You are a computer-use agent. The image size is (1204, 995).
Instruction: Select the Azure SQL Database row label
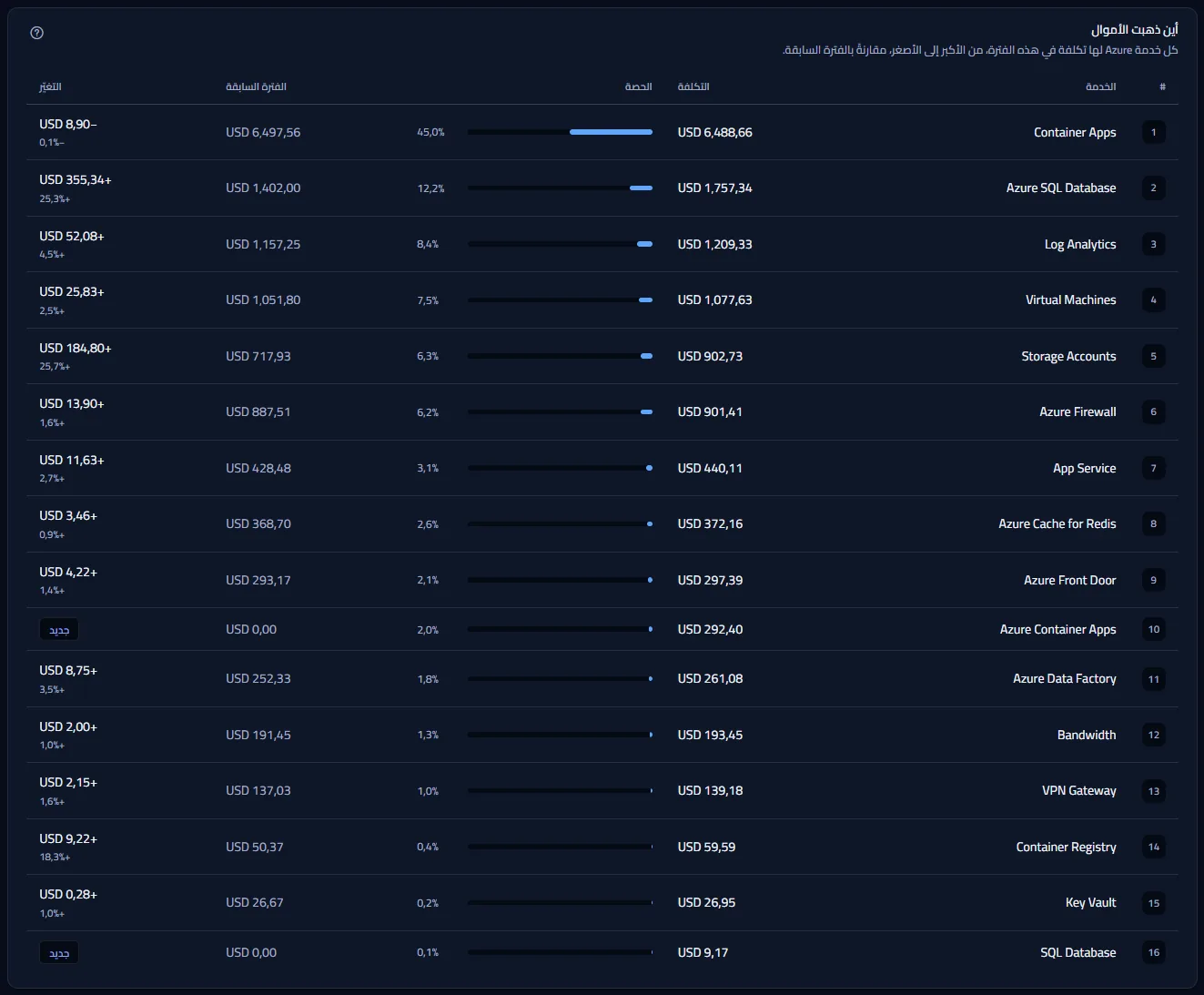tap(1061, 188)
